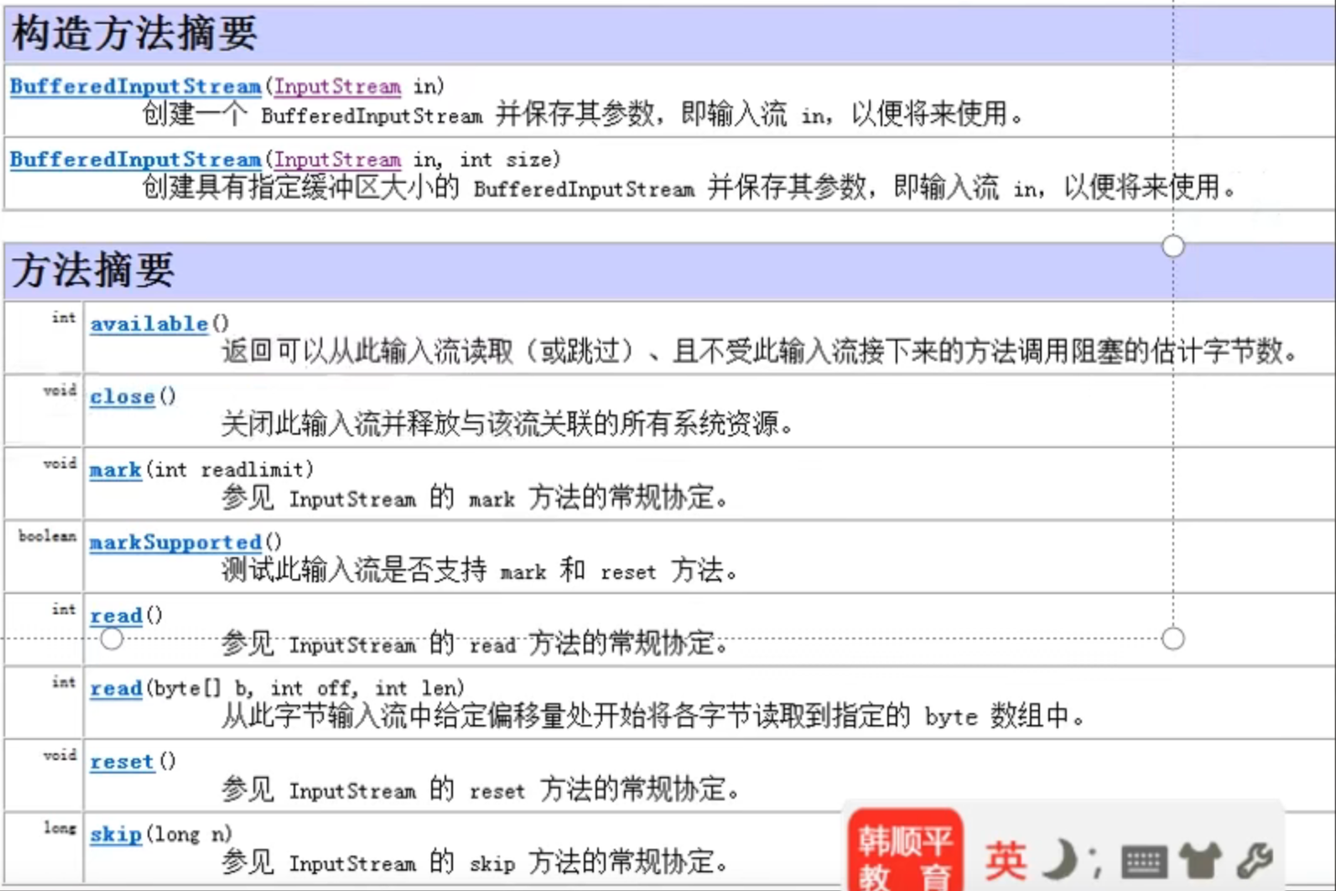Click description 创建一个 BufferedInputStream 并保存其参数

pos(584,114)
